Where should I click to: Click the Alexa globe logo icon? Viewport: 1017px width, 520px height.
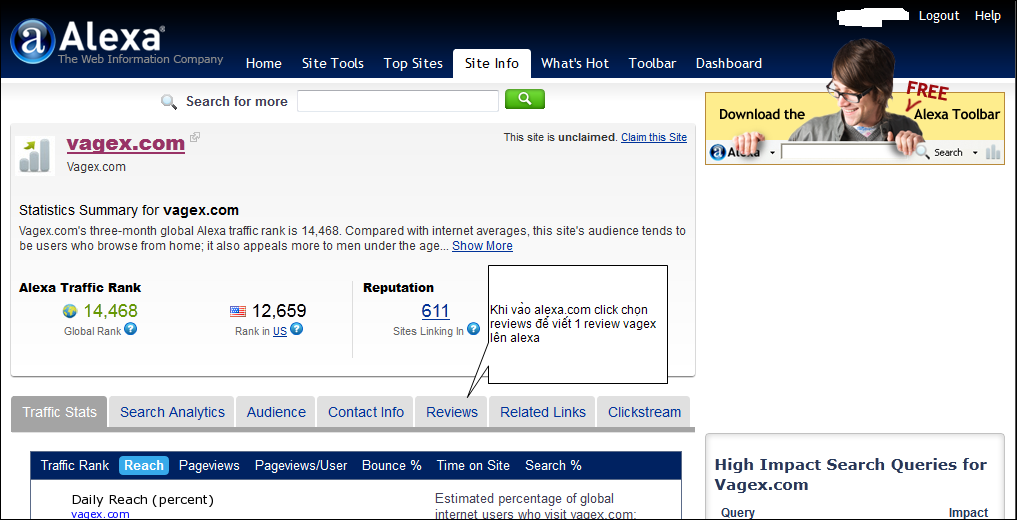(33, 41)
